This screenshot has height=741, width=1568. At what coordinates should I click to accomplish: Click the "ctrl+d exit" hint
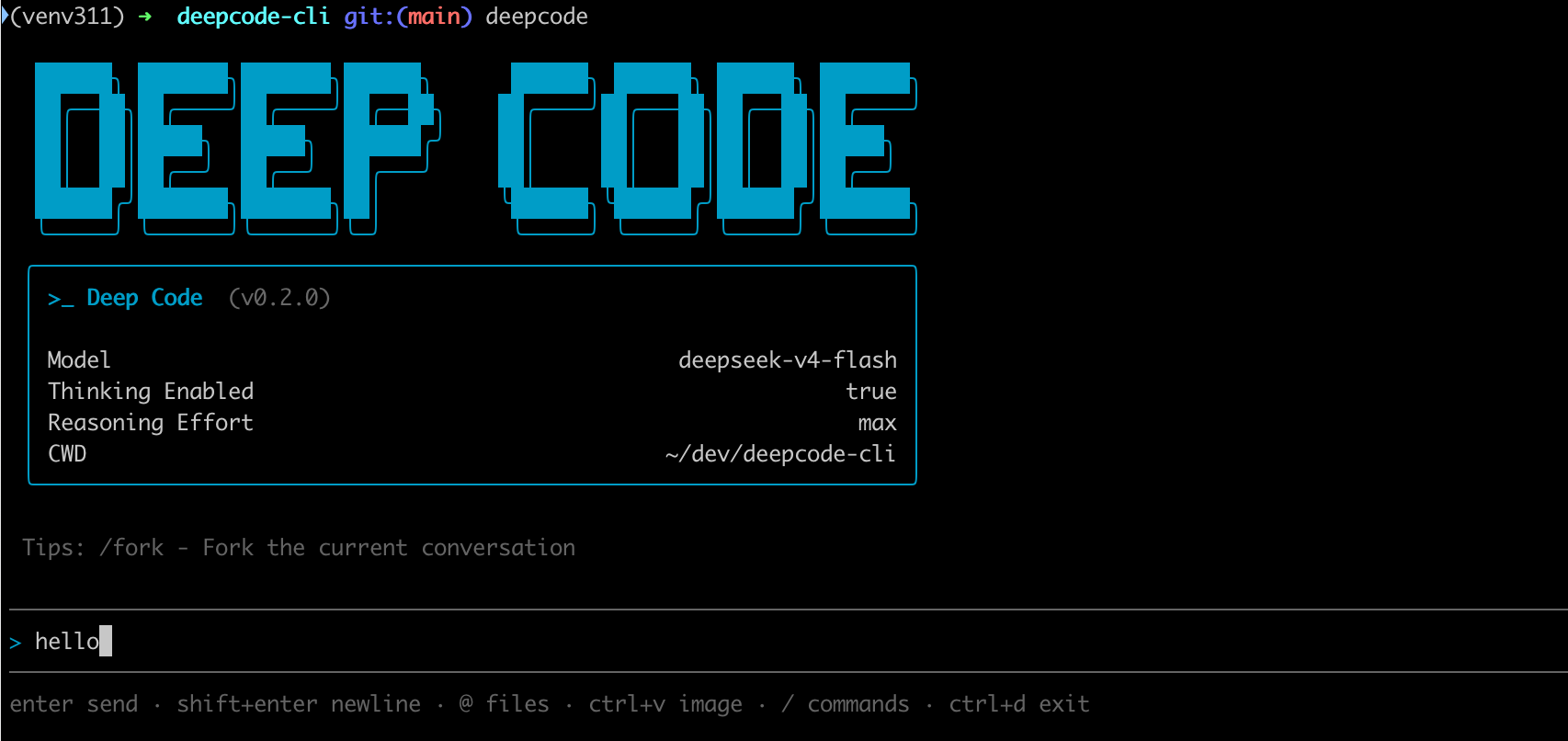pos(1019,704)
